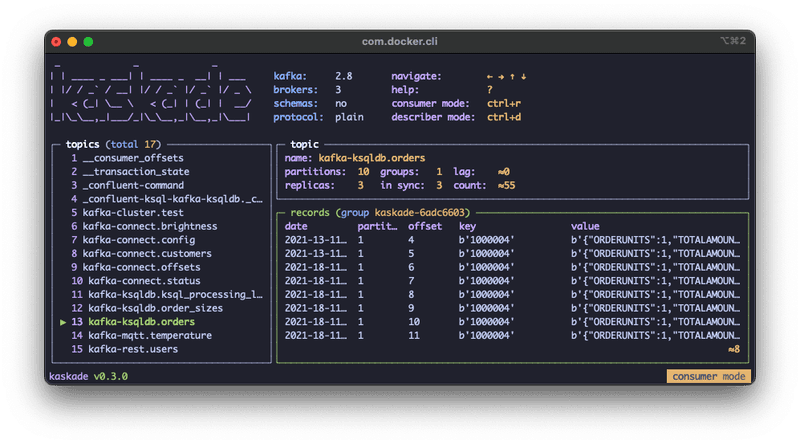Click the date column header
800x444 pixels.
point(296,227)
